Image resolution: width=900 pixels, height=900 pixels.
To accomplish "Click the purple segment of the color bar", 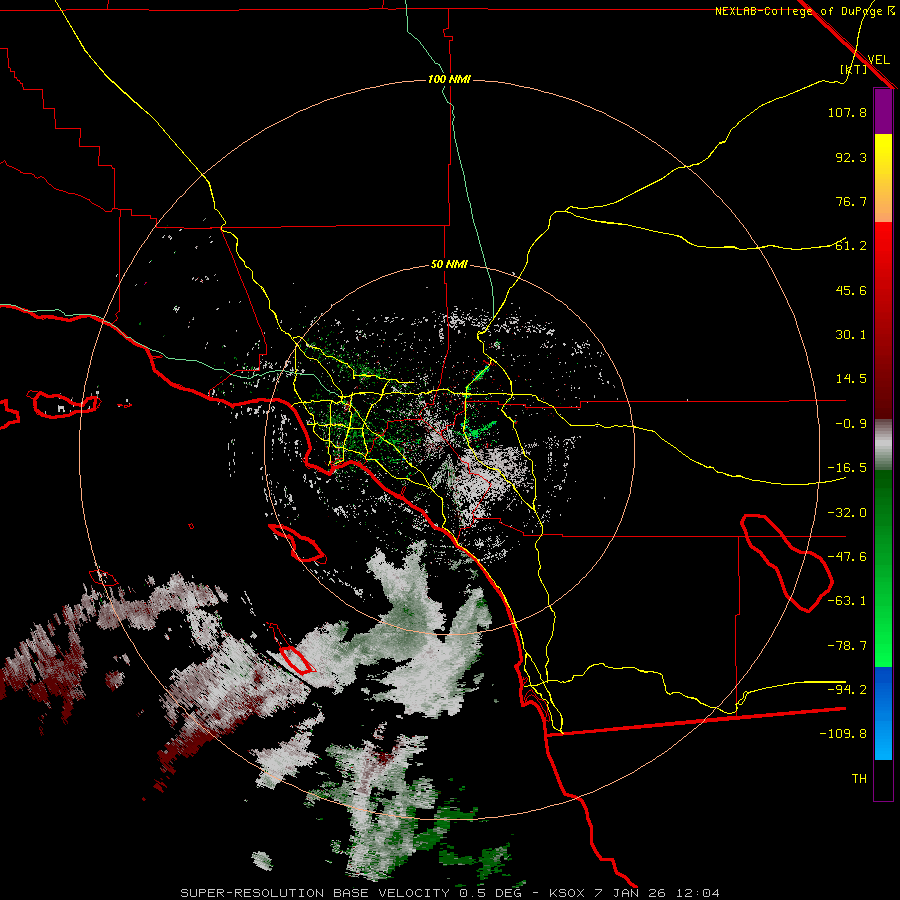I will coord(883,112).
